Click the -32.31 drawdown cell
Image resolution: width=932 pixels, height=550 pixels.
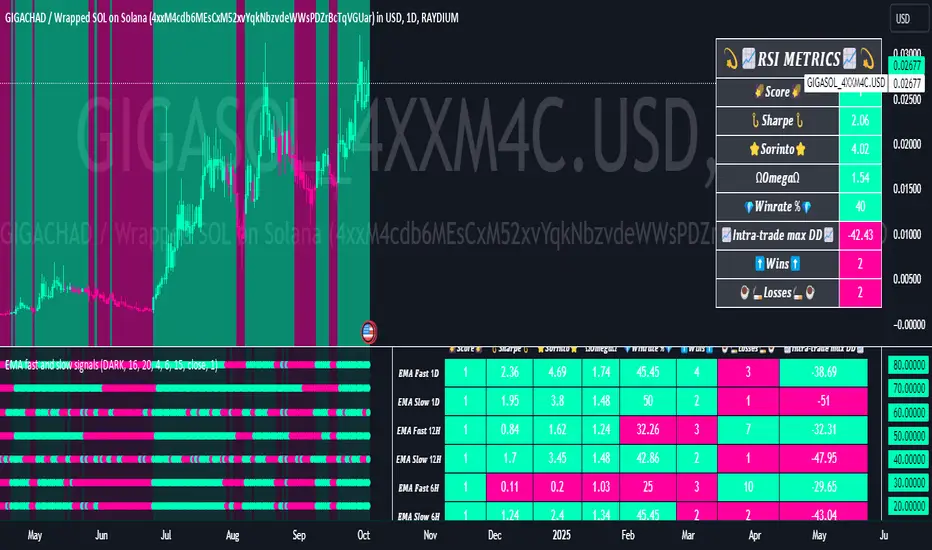coord(824,430)
